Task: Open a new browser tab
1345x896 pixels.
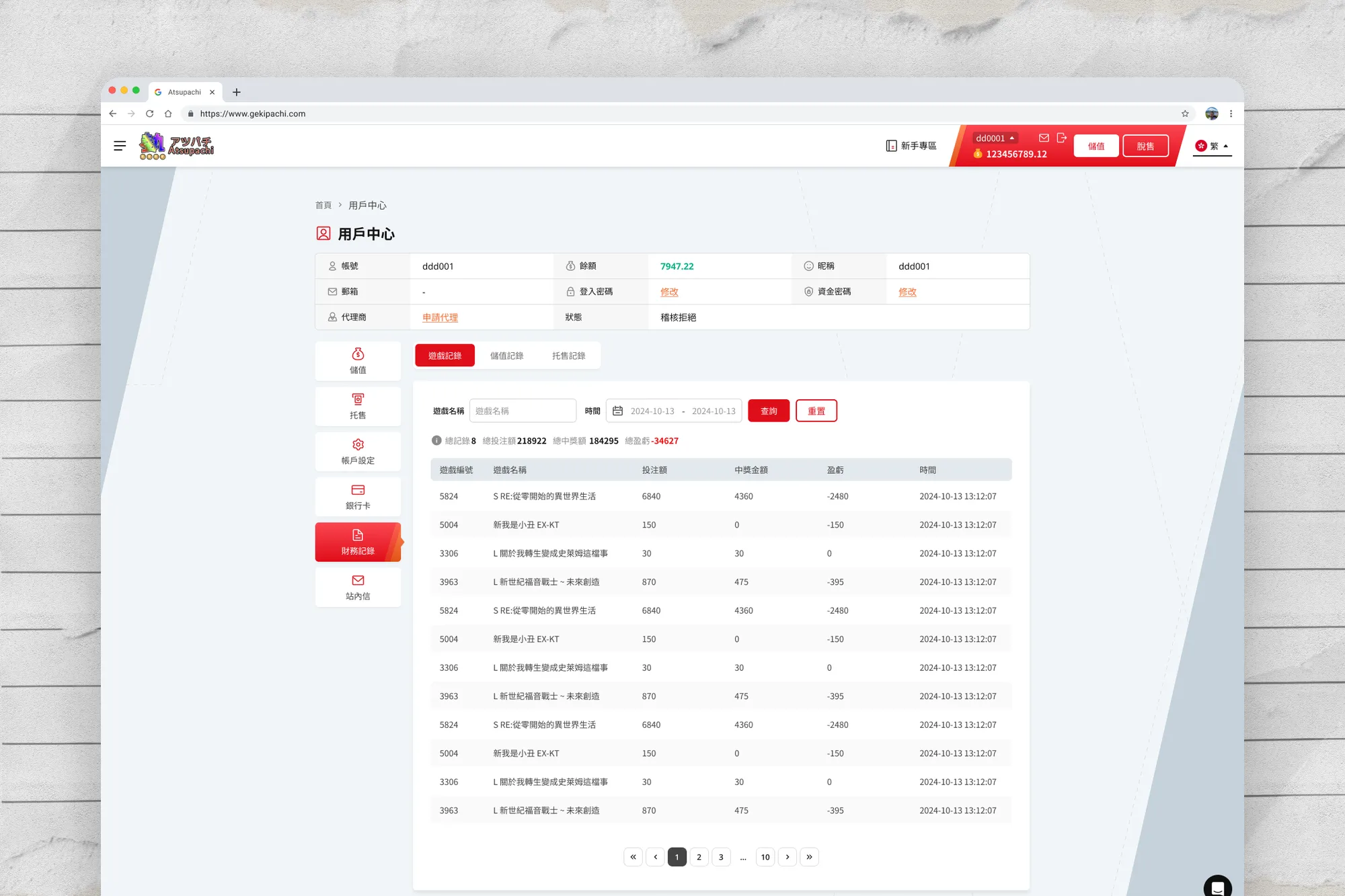Action: (236, 92)
